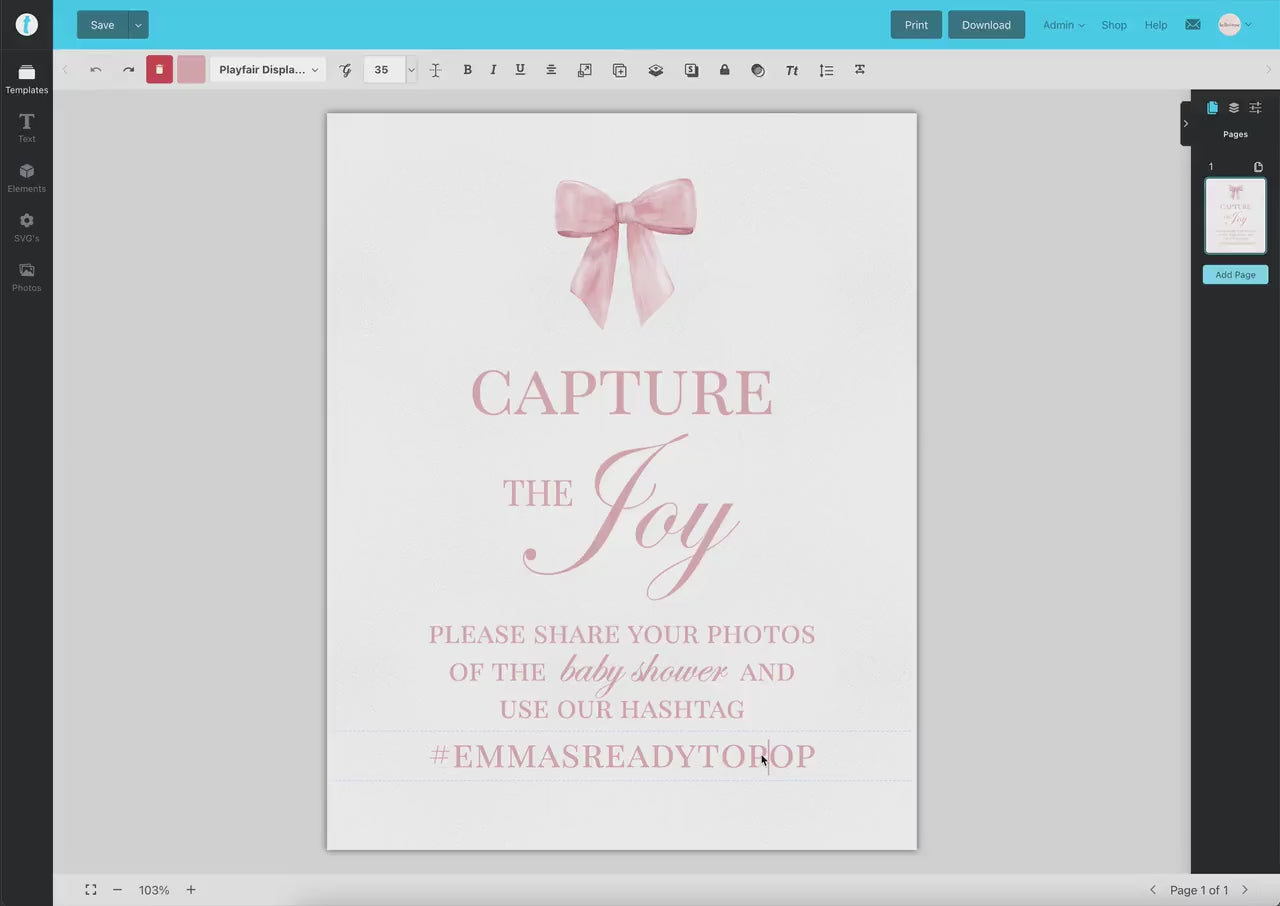Click the duplicate page icon above thumbnail
Screen dimensions: 1280x906
pos(1258,167)
